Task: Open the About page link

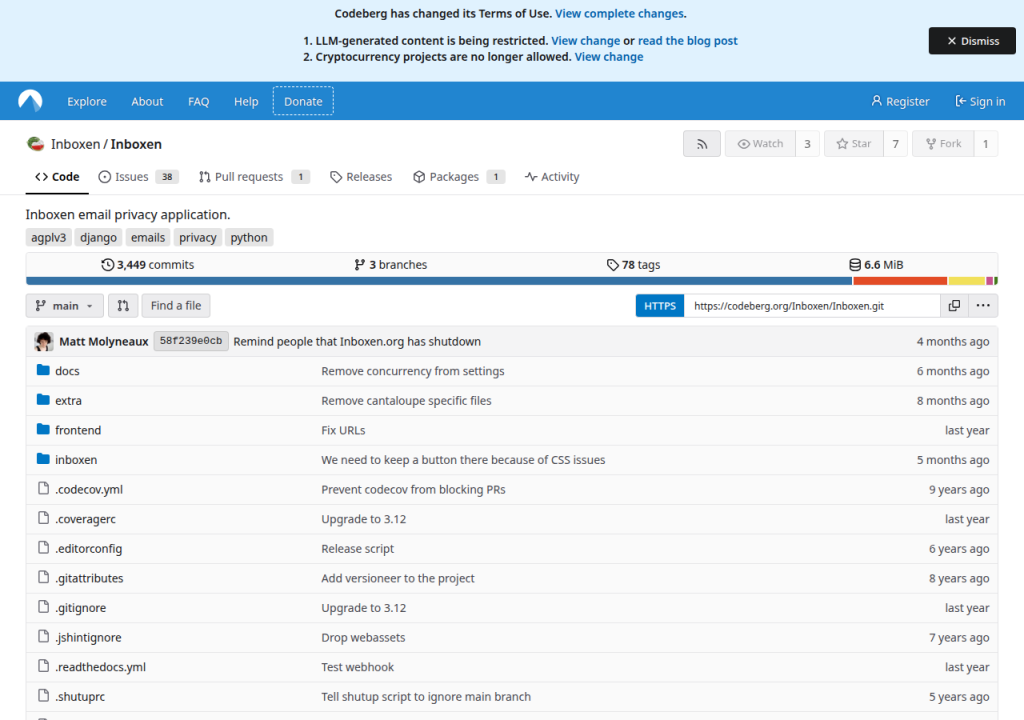Action: point(147,101)
